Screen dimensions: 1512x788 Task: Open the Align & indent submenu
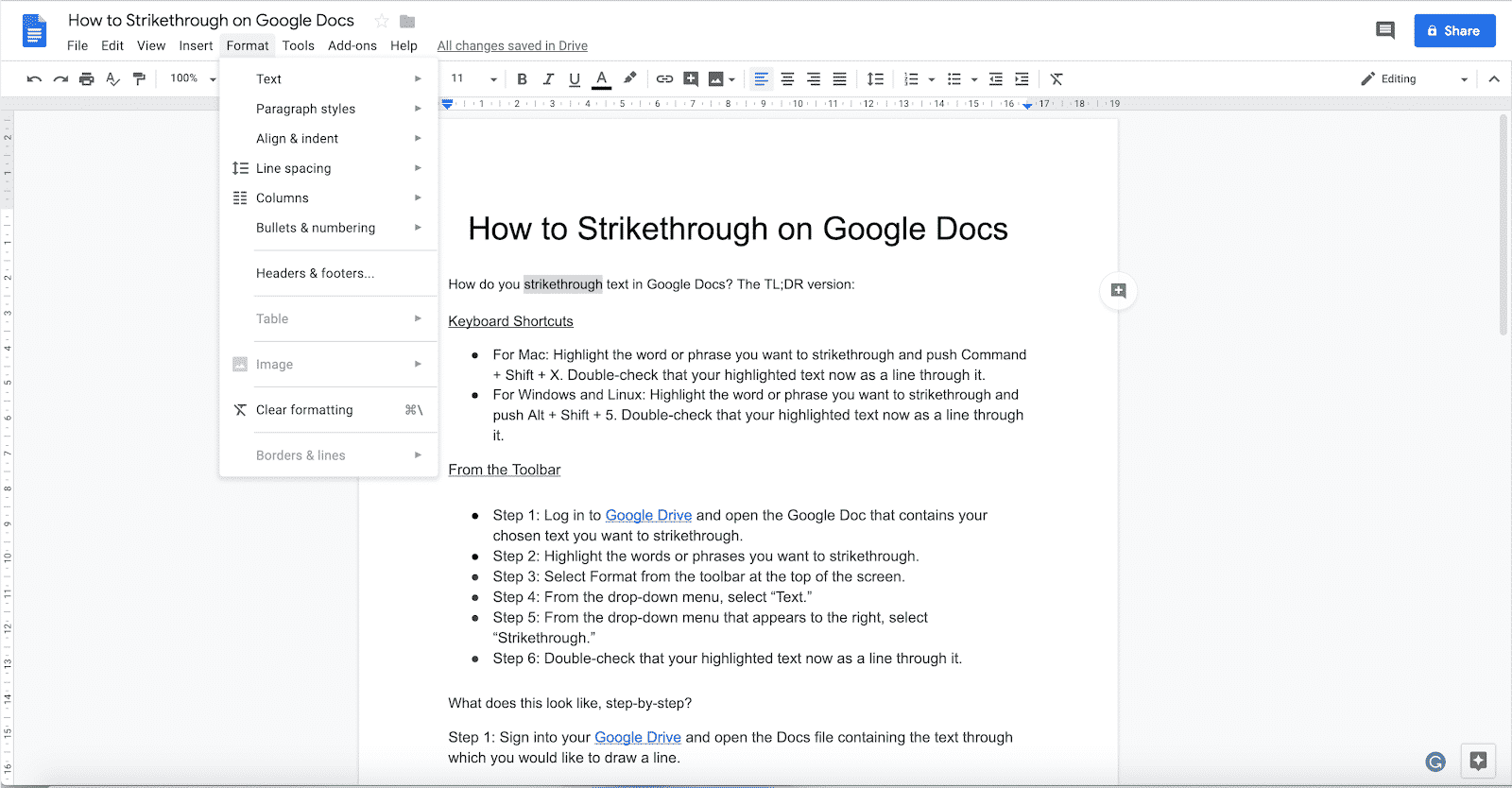click(329, 138)
